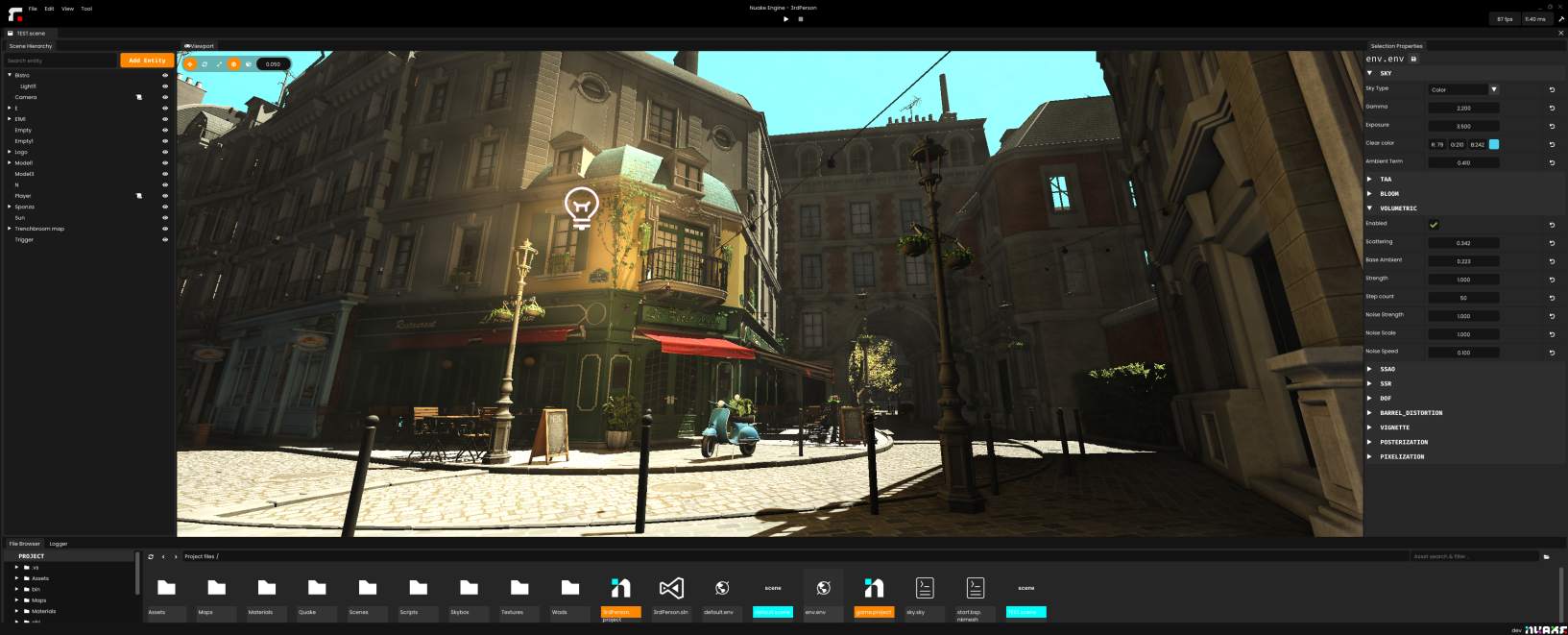1568x635 pixels.
Task: Select the rotate gizmo tool in viewport
Action: tap(205, 64)
